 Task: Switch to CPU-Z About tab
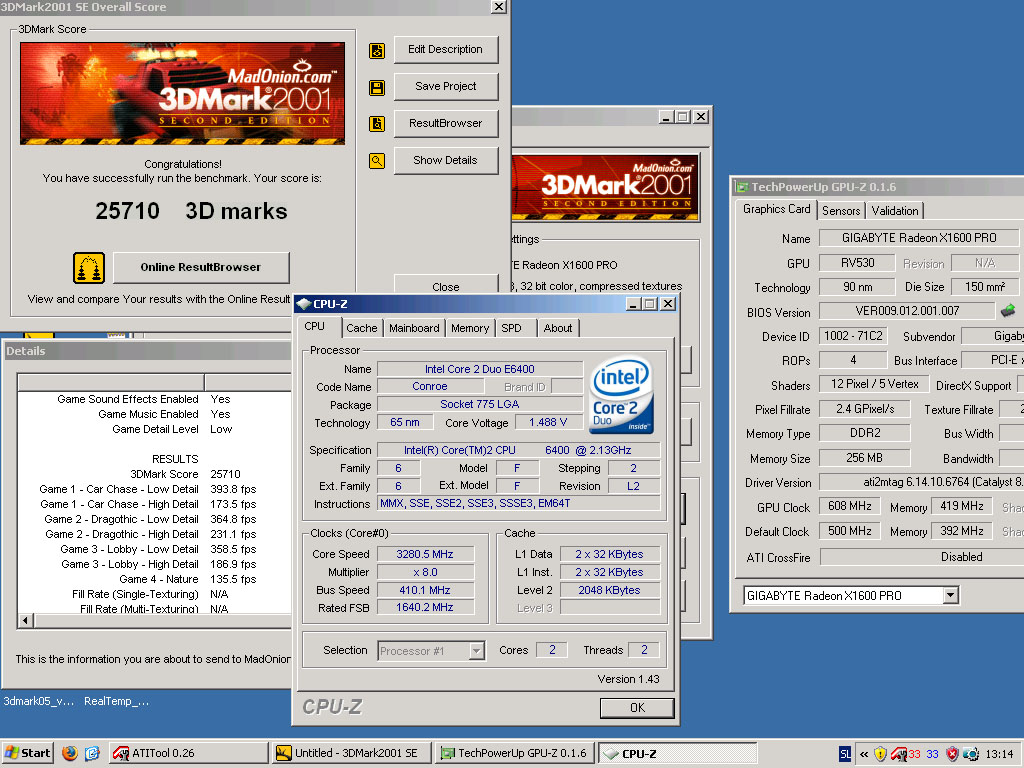[558, 328]
